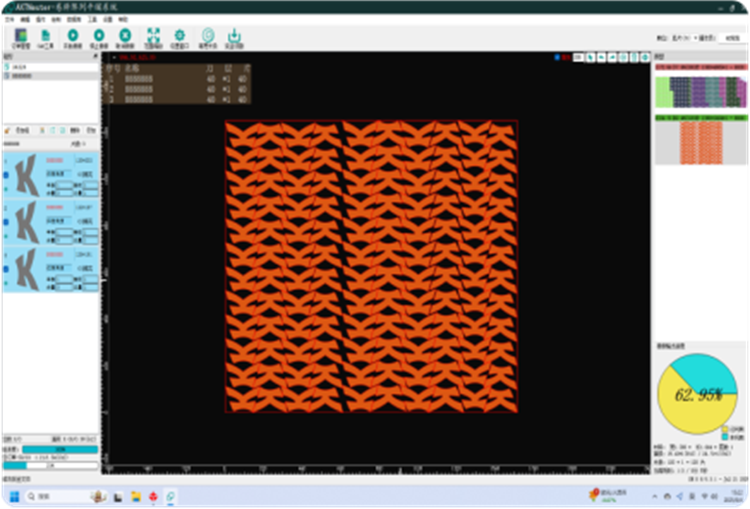
Task: Collapse the left top panel using its pin
Action: tap(95, 57)
